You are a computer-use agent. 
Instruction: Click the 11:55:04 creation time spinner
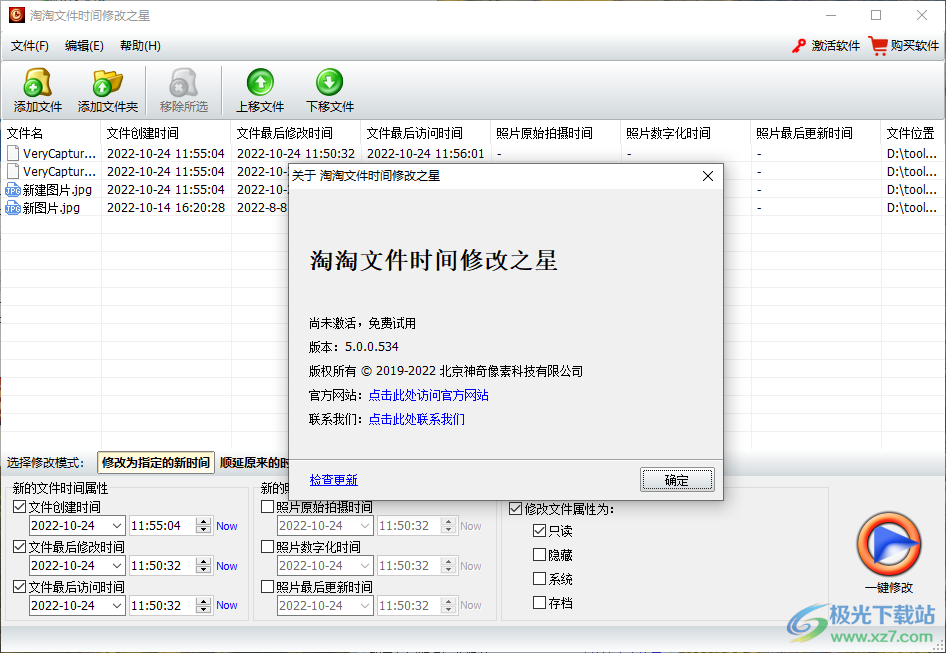204,526
